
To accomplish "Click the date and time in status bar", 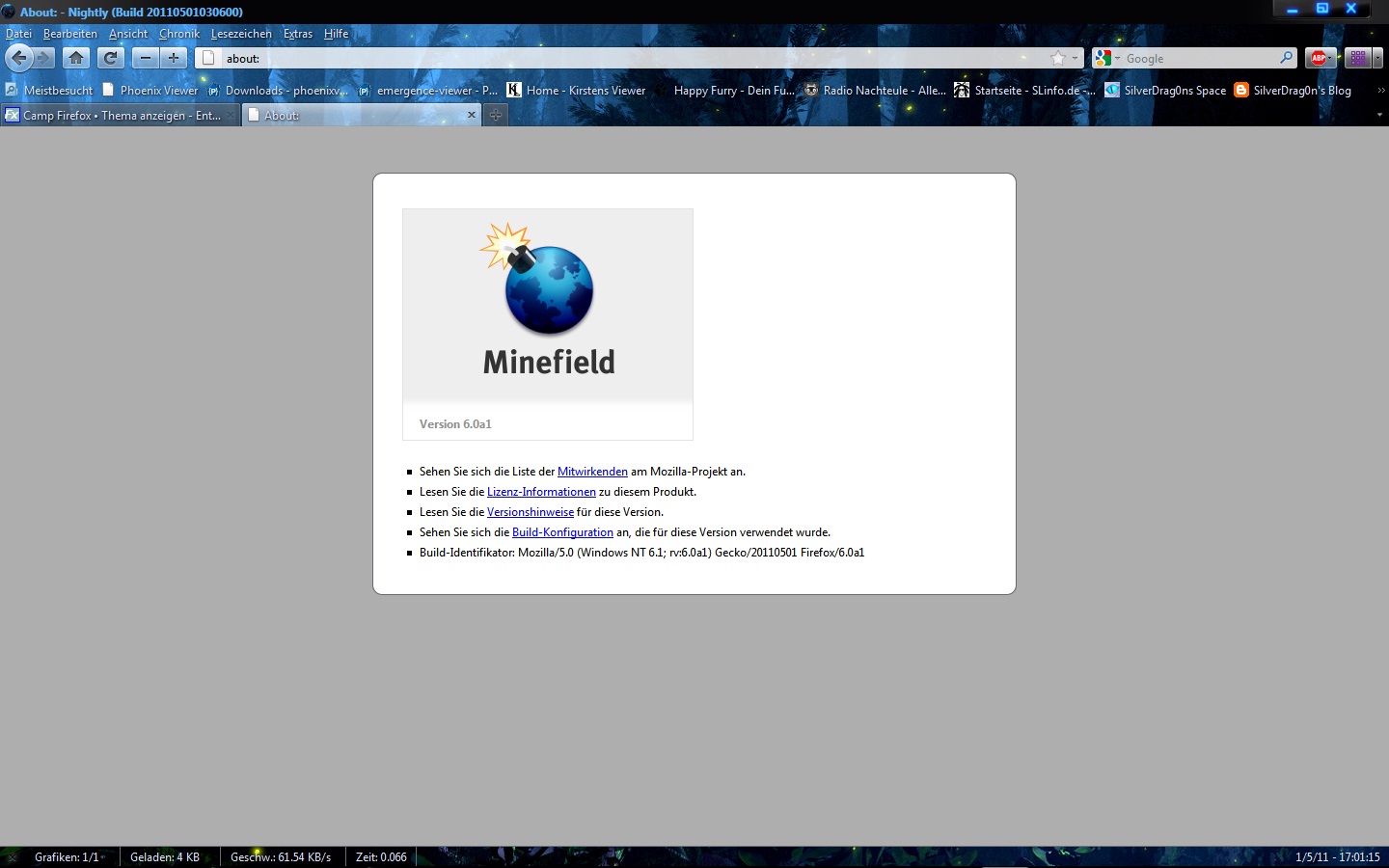I will (x=1337, y=856).
